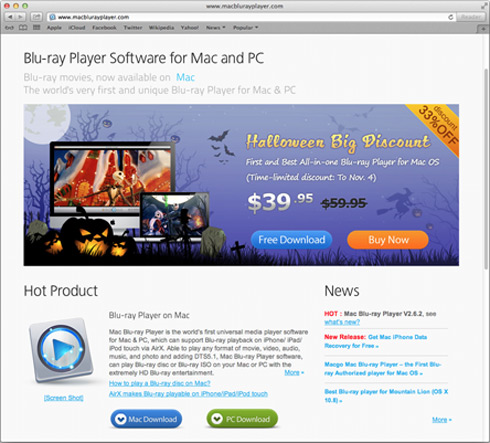The height and width of the screenshot is (443, 490).
Task: Click the Free Download button
Action: (292, 240)
